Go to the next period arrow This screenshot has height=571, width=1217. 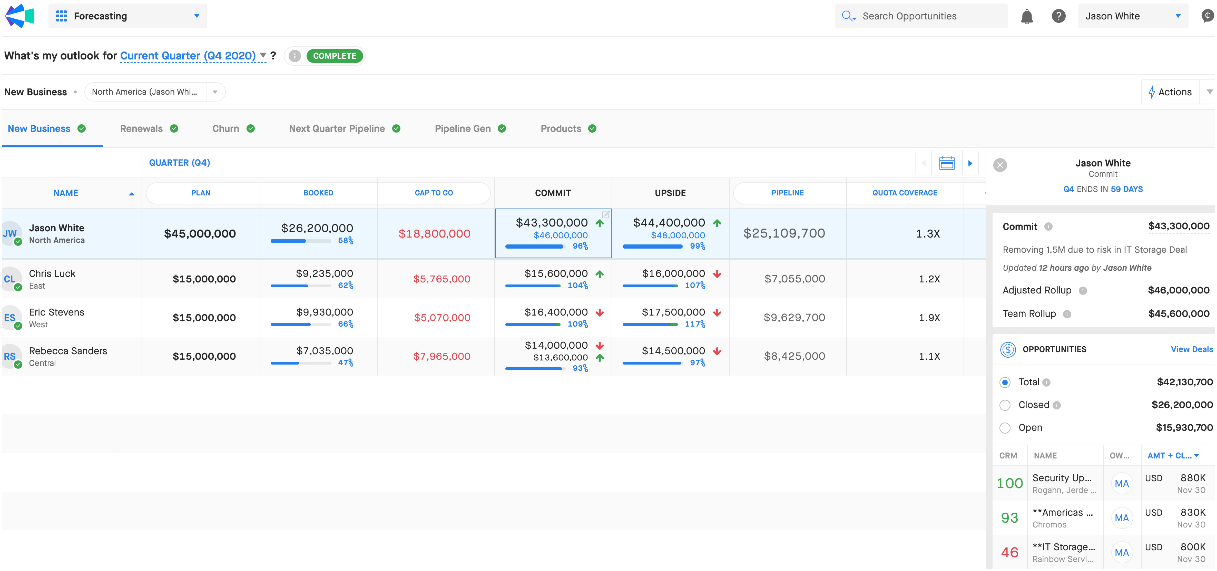(970, 163)
